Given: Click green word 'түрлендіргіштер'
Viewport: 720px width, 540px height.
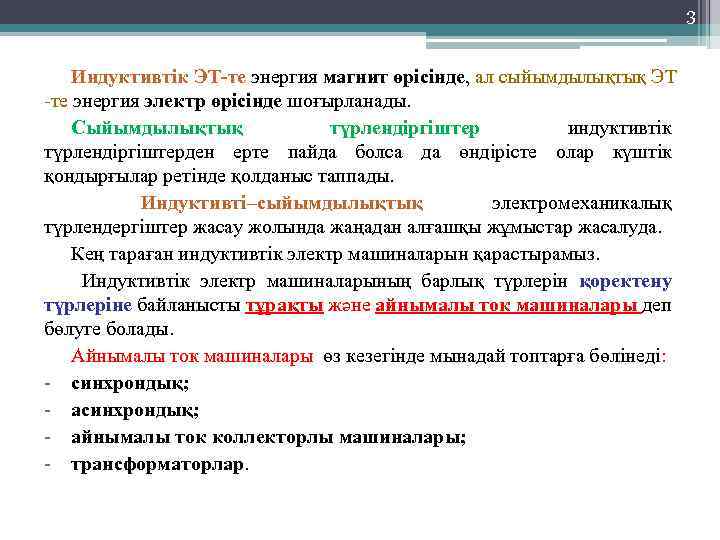Looking at the screenshot, I should pyautogui.click(x=405, y=129).
